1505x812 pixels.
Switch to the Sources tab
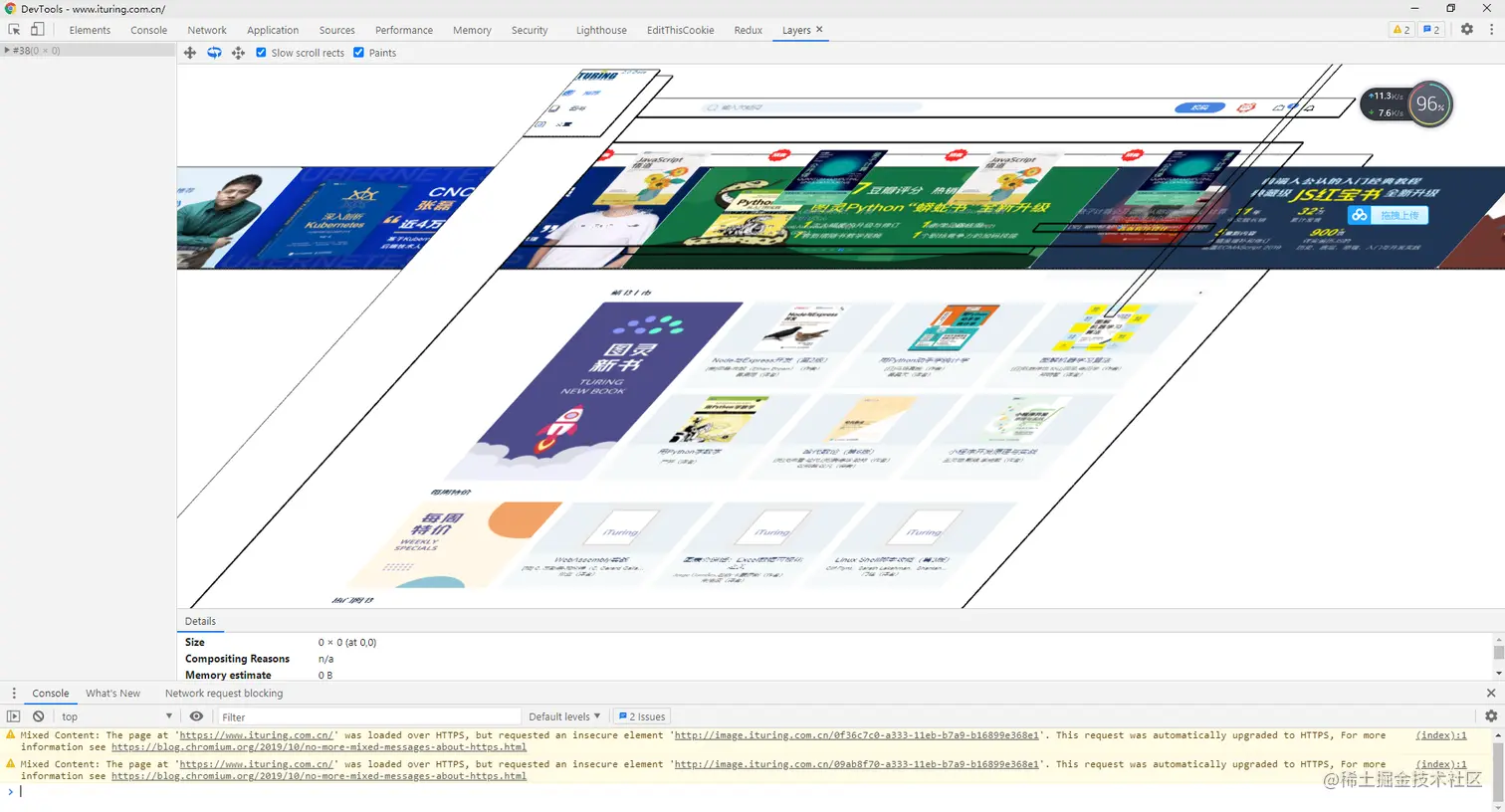point(336,30)
